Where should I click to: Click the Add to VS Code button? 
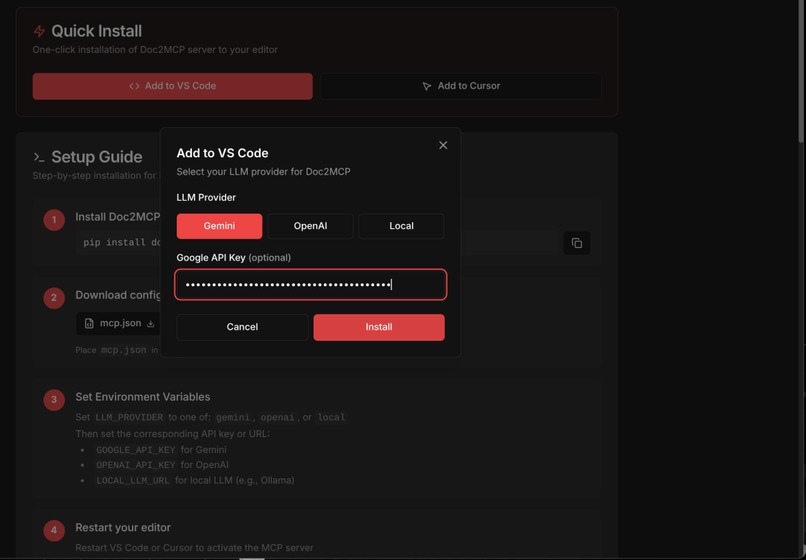173,86
